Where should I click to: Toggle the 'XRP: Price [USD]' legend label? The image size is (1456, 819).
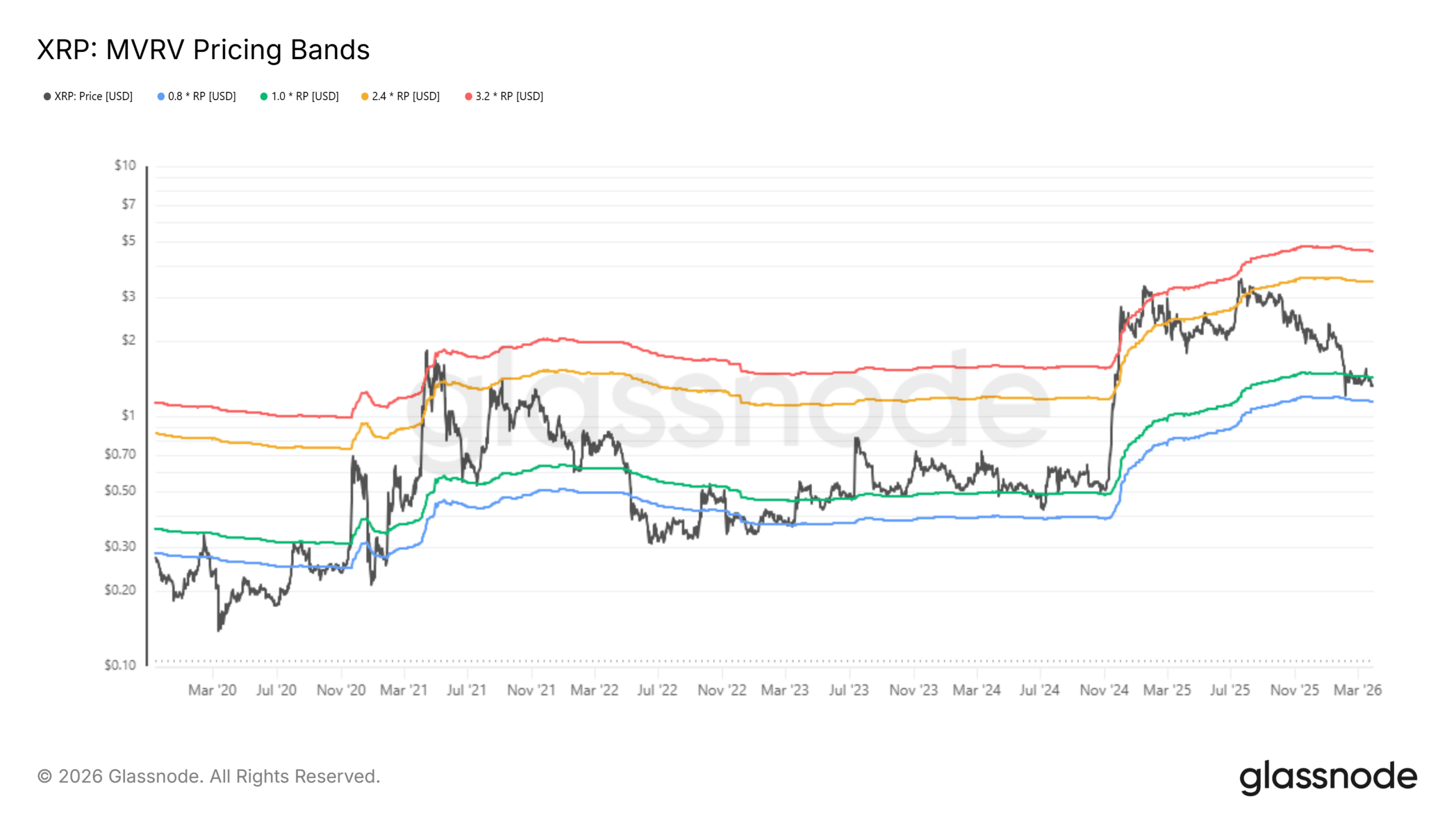[93, 97]
